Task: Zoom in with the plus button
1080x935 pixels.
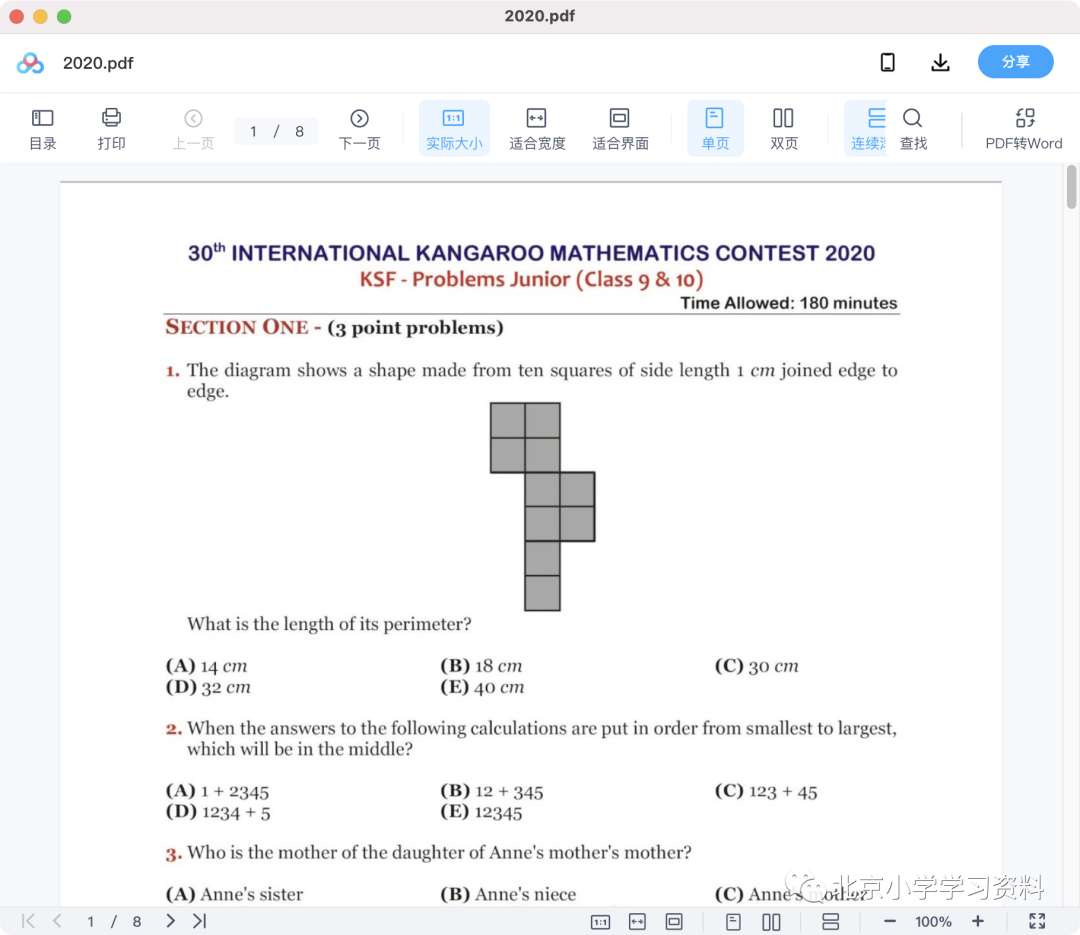Action: (977, 921)
